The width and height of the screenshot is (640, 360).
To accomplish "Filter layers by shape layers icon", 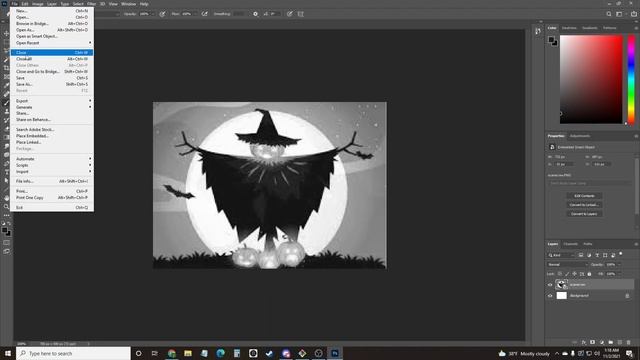I will pos(605,255).
